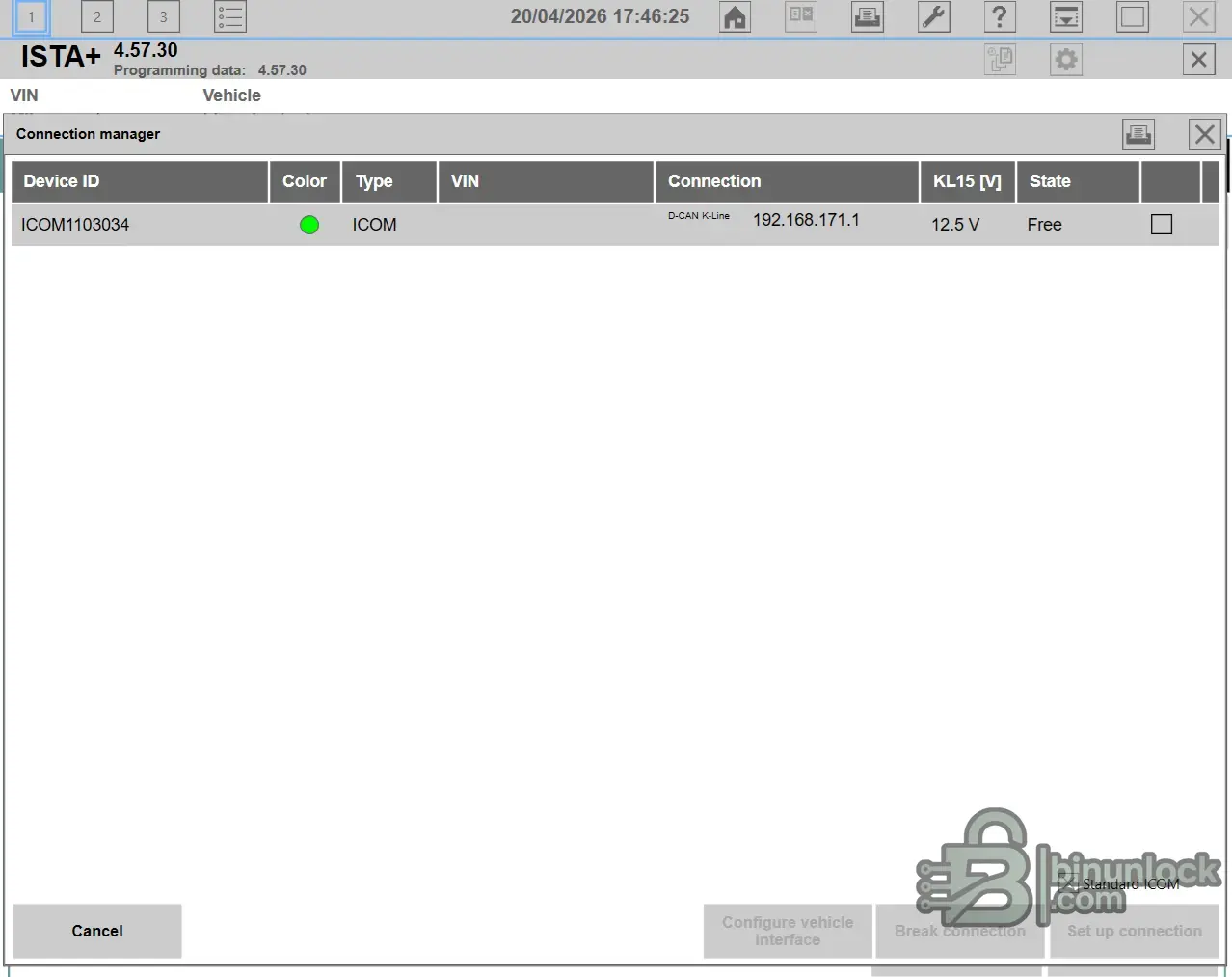Open ISTA help with the question mark icon
This screenshot has width=1232, height=977.
999,16
